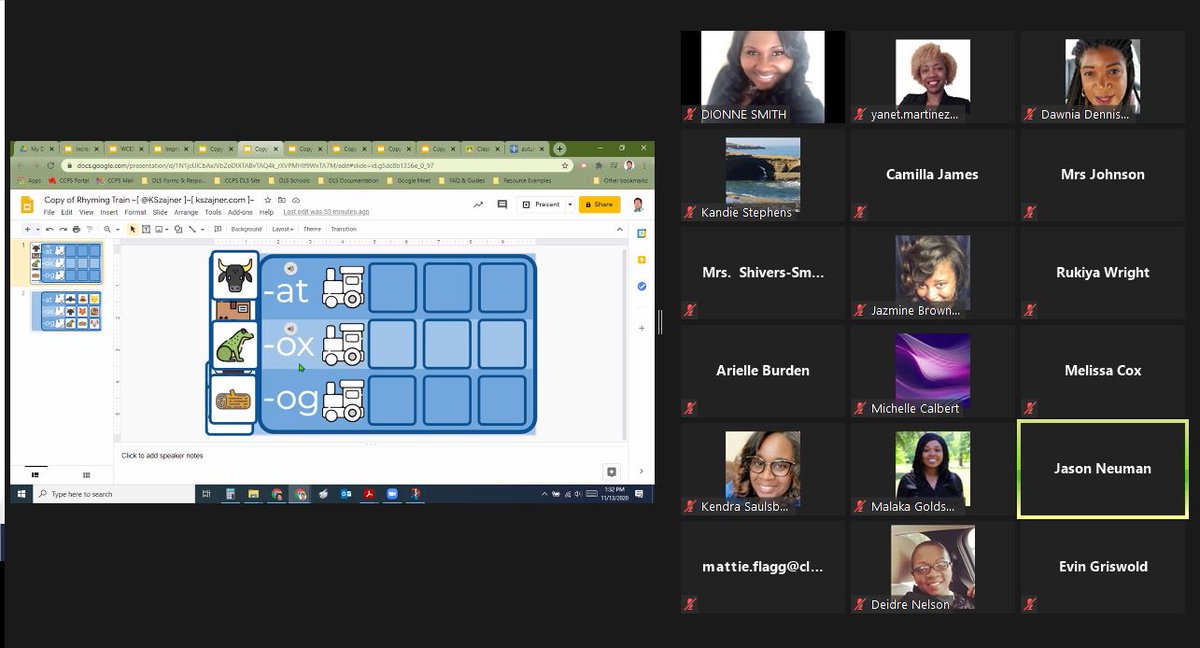
Task: Open comment history via the speech bubble icon
Action: click(x=500, y=204)
